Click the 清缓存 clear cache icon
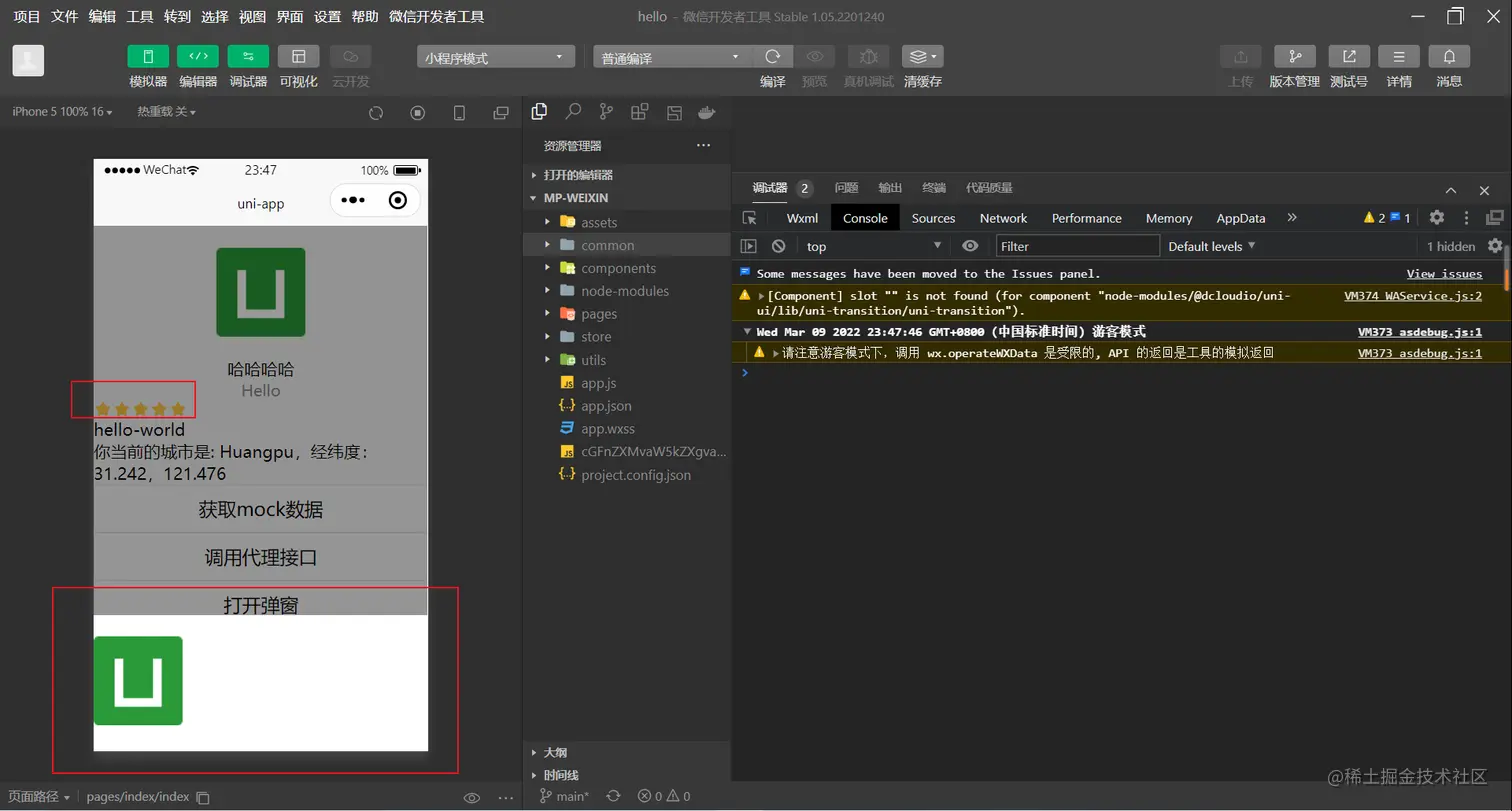This screenshot has height=811, width=1512. pos(922,56)
